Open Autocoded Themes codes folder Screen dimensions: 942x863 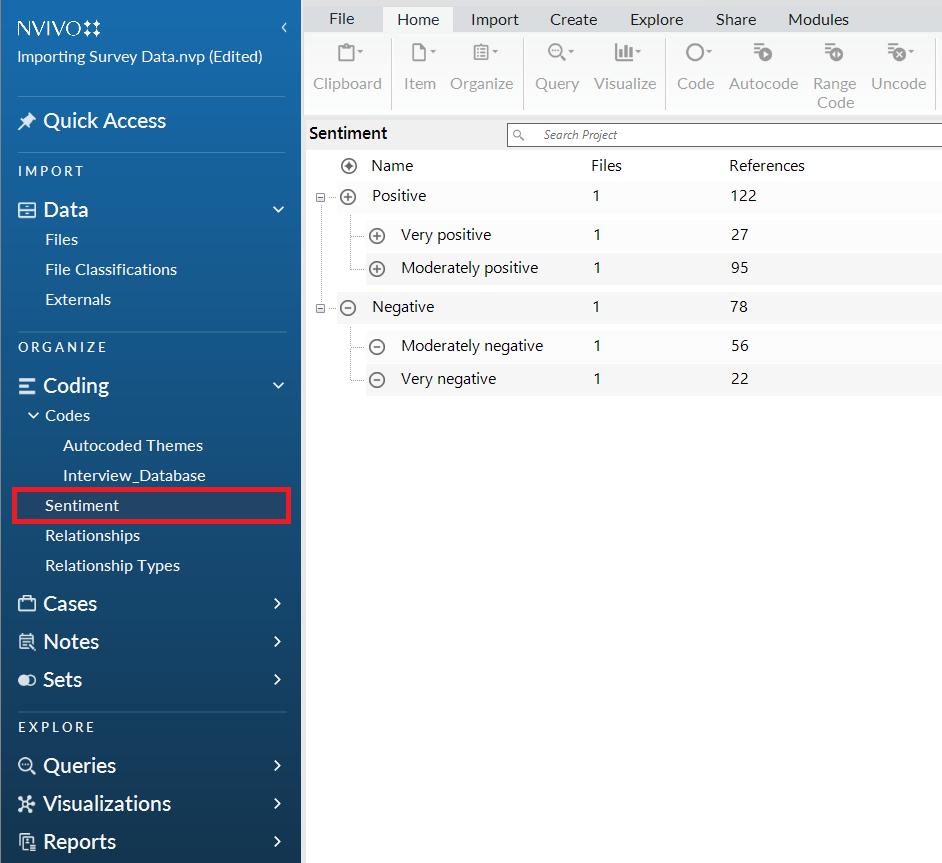[133, 446]
